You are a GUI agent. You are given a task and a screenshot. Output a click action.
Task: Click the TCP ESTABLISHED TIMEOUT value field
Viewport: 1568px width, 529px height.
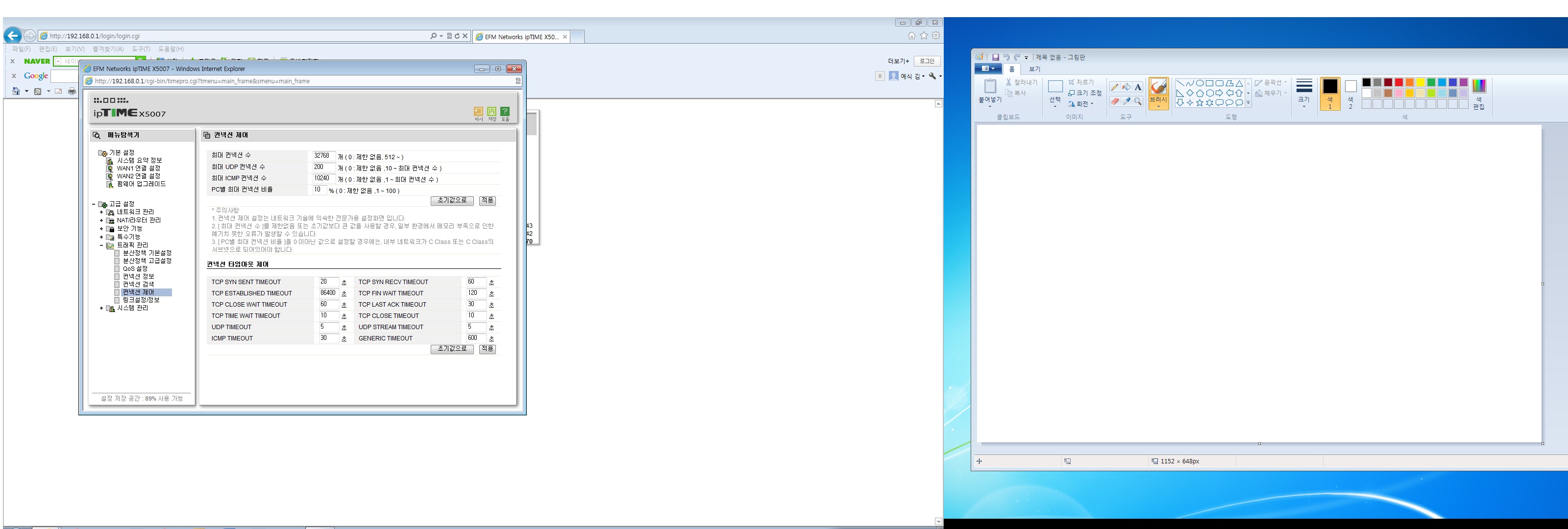click(x=329, y=293)
